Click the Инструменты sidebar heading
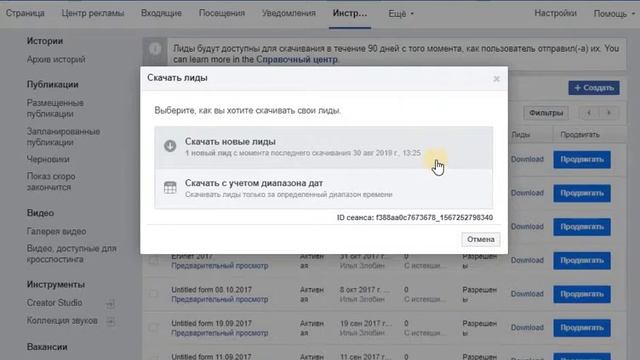 point(56,284)
